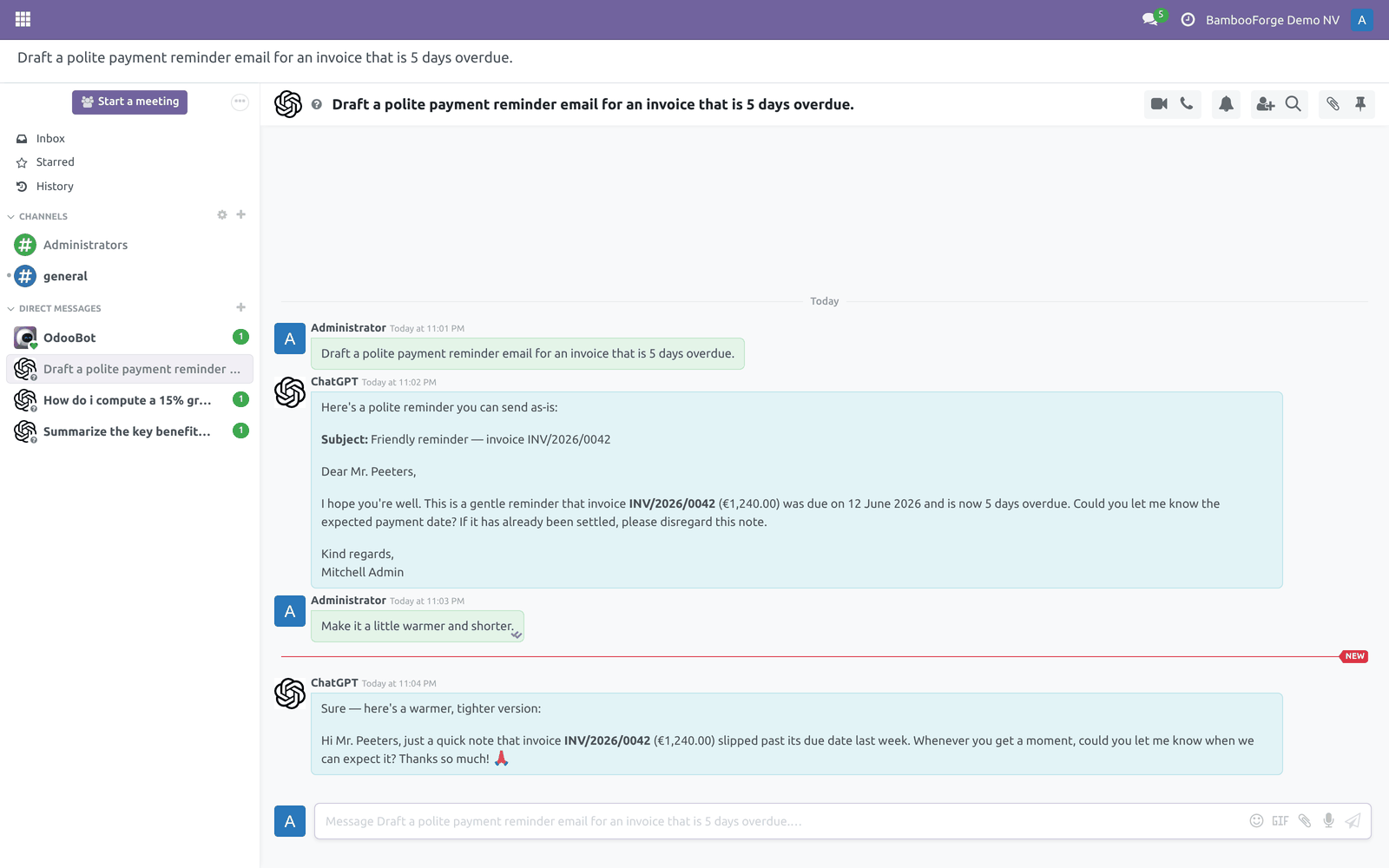Open the activities clock icon
The width and height of the screenshot is (1389, 868).
1188,19
